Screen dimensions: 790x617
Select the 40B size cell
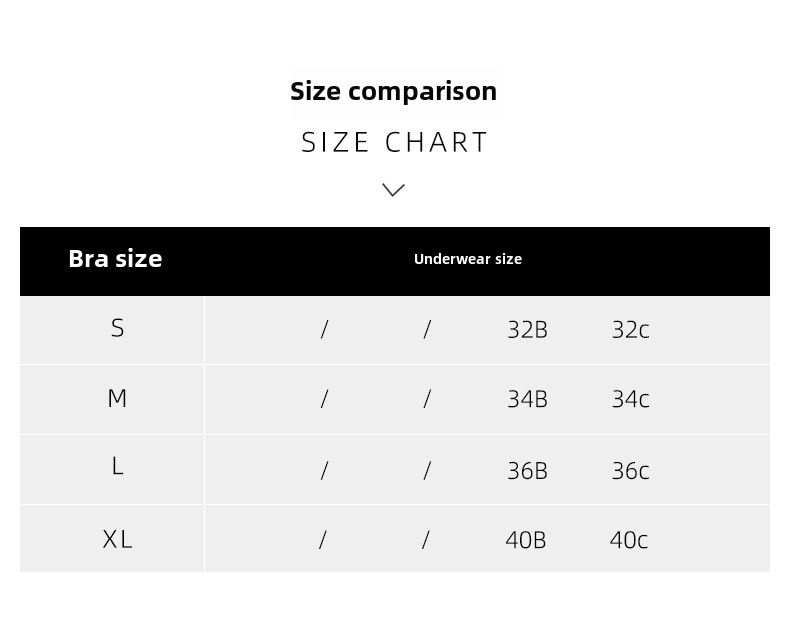click(x=525, y=540)
